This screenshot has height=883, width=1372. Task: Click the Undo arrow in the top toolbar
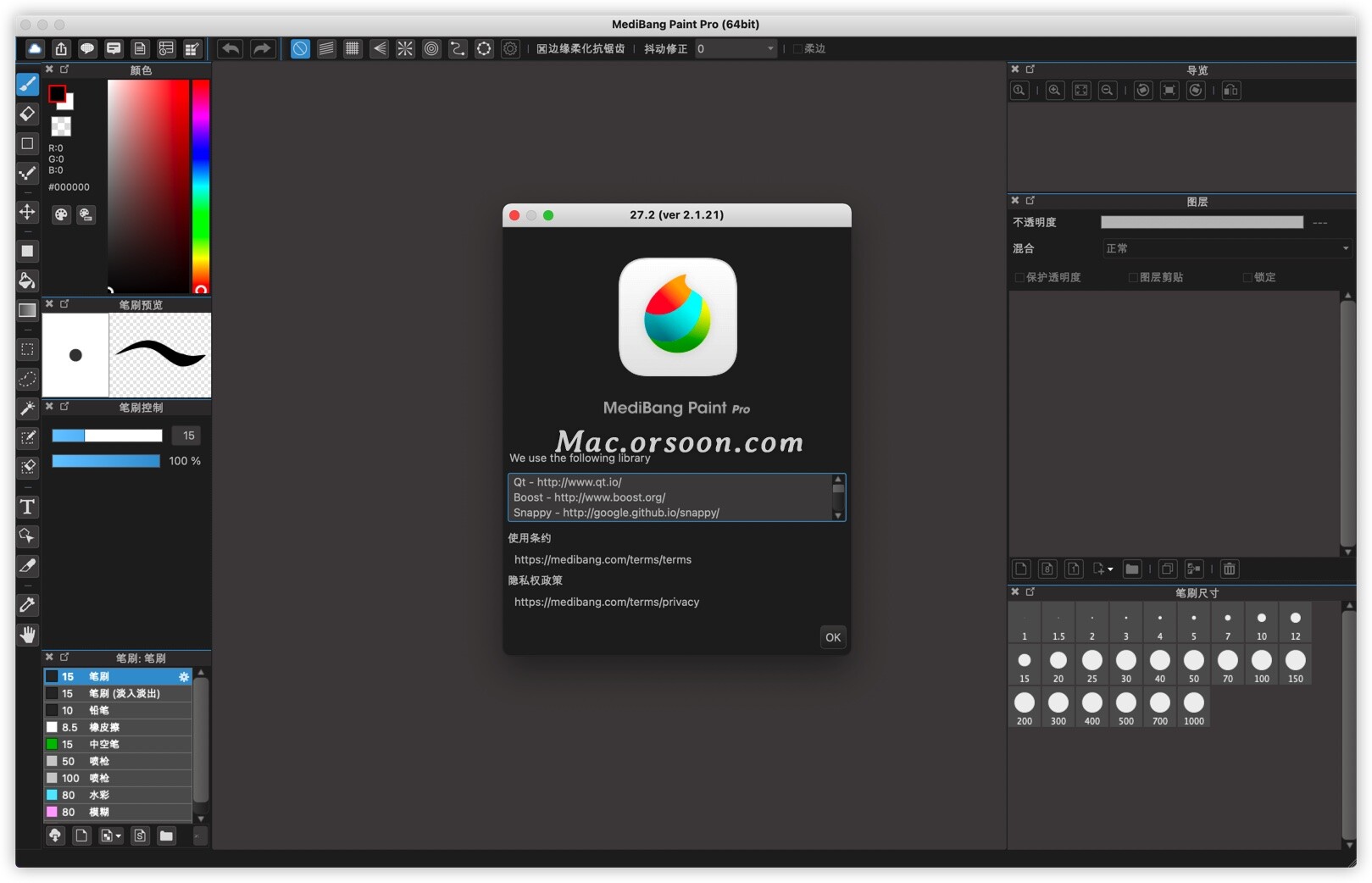click(x=231, y=48)
